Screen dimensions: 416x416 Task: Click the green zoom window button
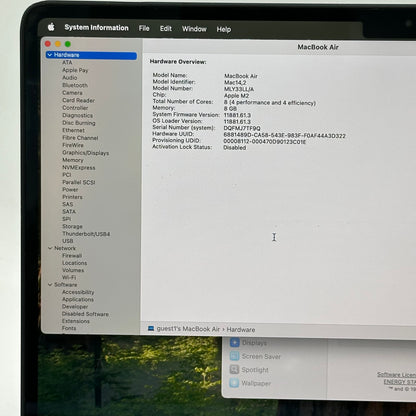[x=68, y=44]
